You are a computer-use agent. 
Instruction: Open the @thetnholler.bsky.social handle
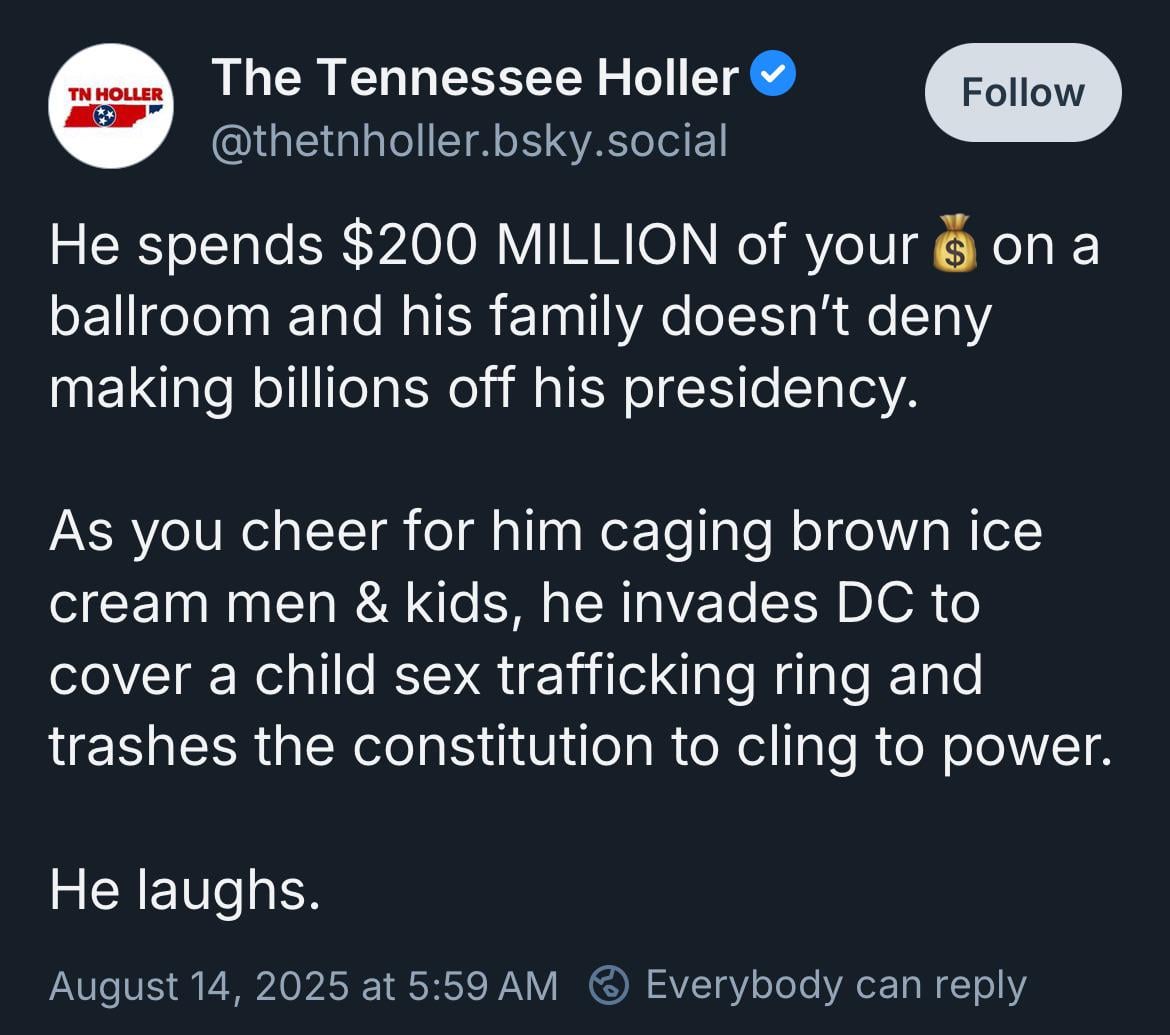point(469,141)
